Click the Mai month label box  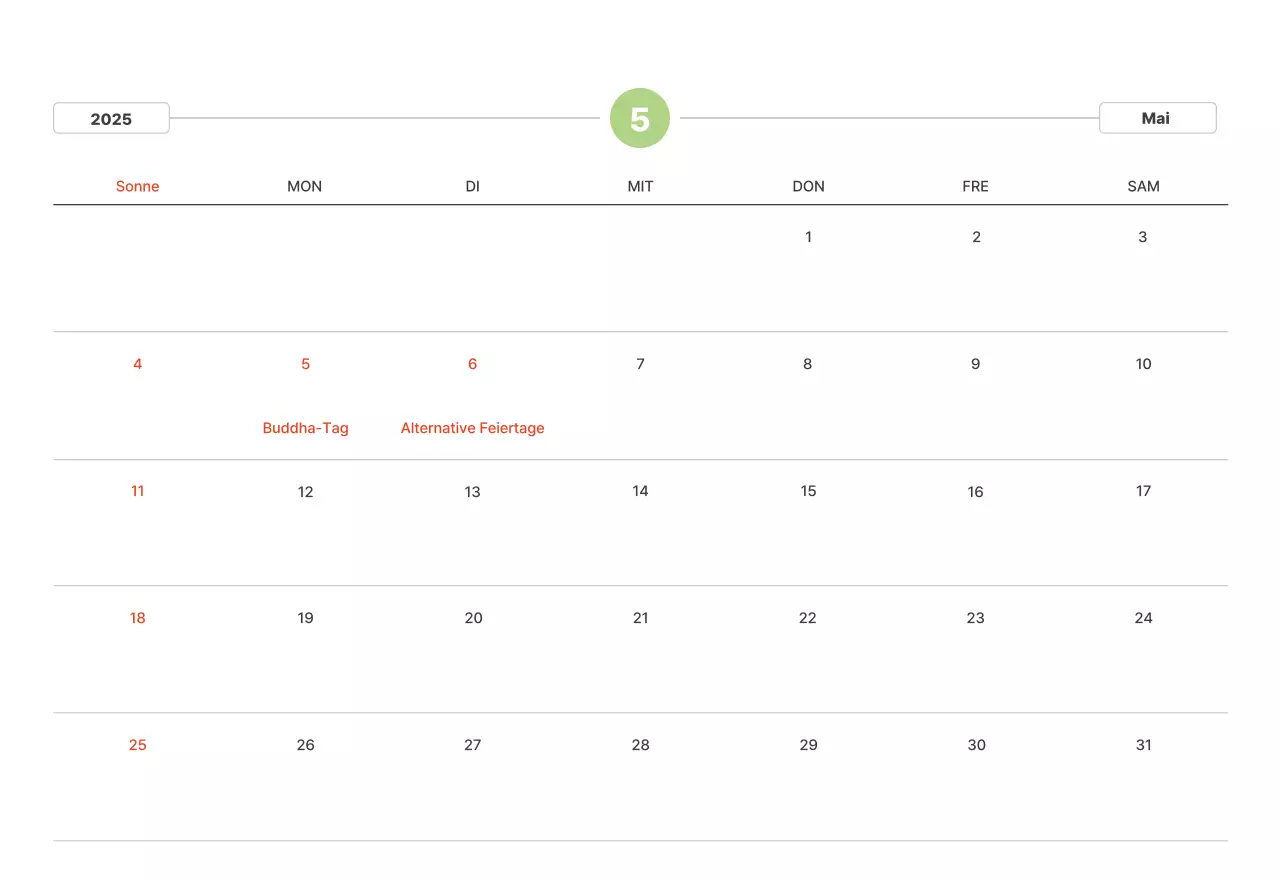(x=1157, y=118)
